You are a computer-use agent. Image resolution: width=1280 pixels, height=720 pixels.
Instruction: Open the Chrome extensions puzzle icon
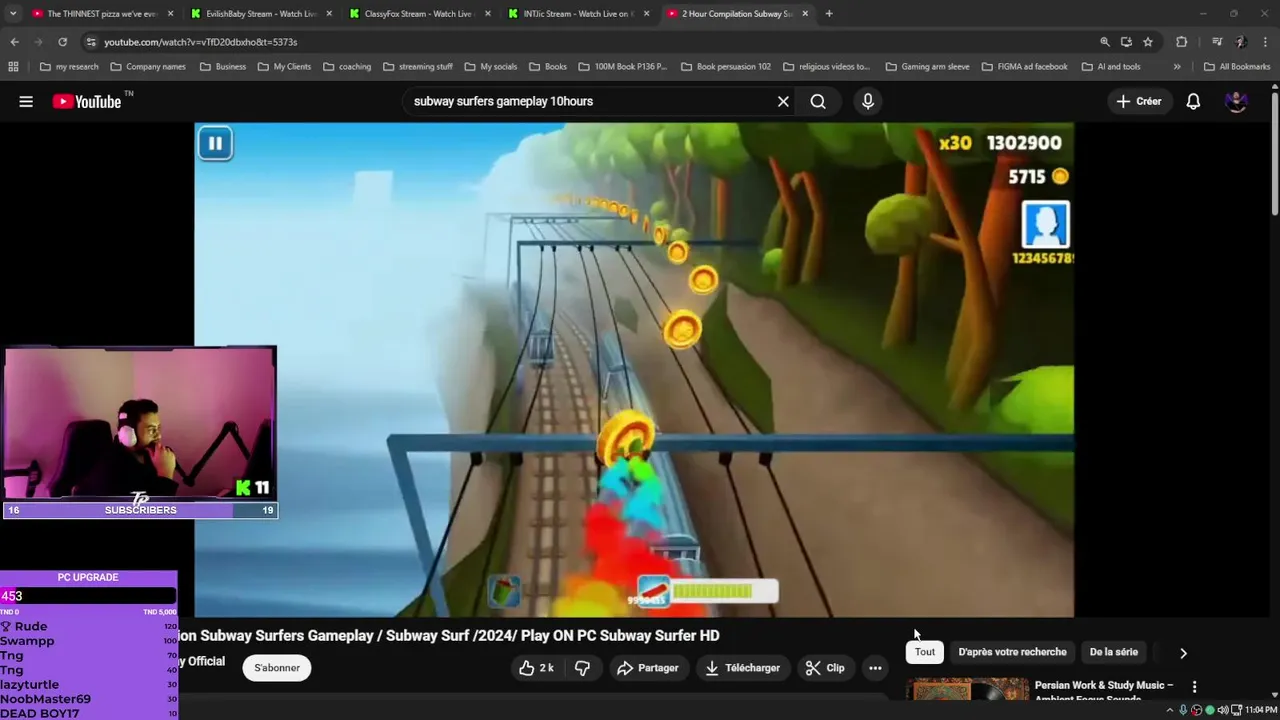1181,42
